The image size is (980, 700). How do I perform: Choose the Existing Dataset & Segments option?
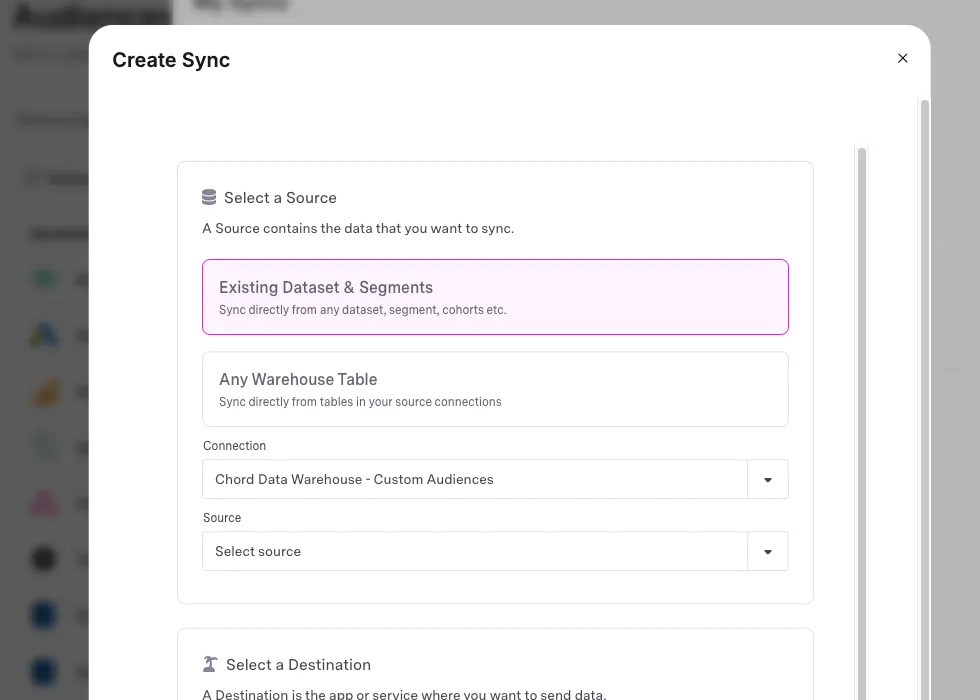pos(495,297)
